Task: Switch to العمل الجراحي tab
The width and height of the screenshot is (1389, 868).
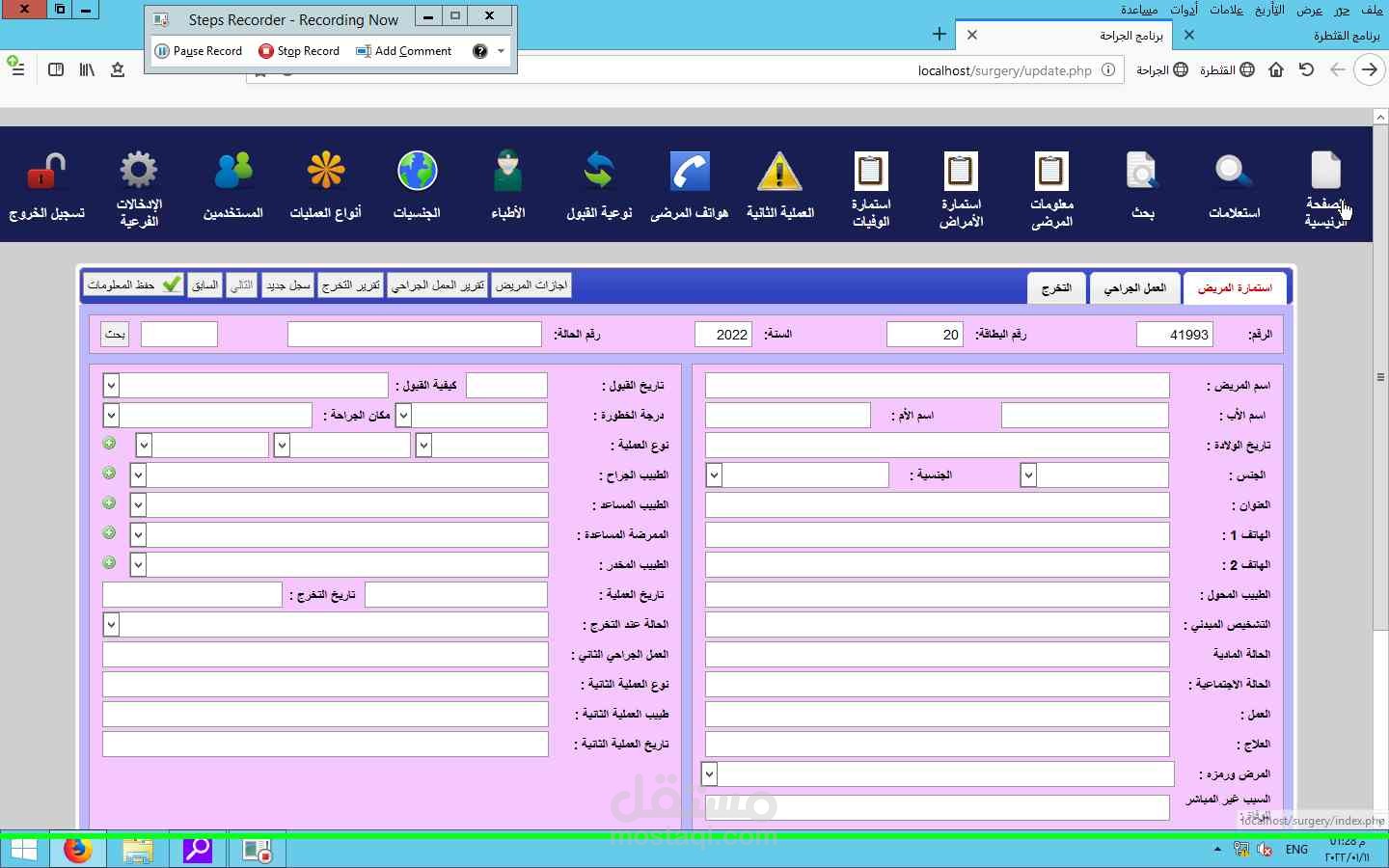Action: click(x=1135, y=288)
